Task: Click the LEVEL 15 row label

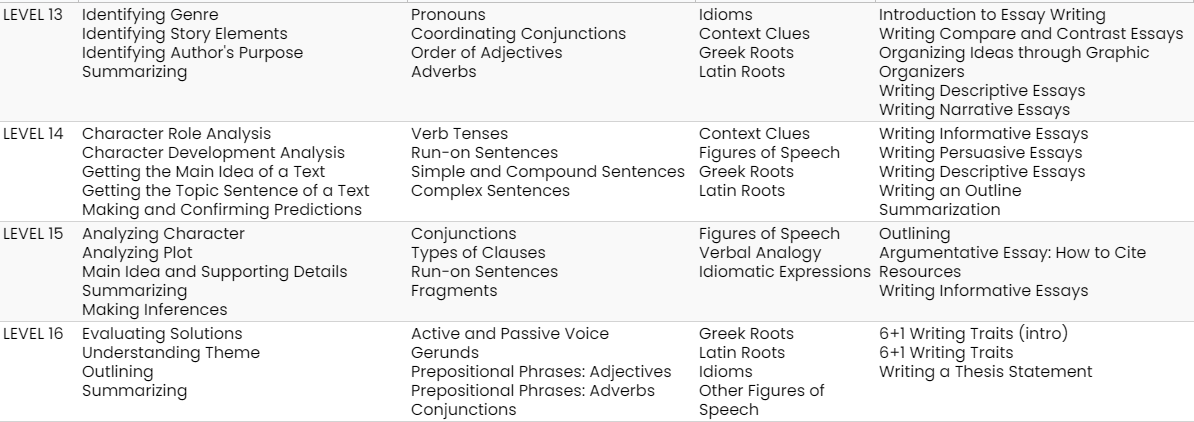Action: (x=33, y=234)
